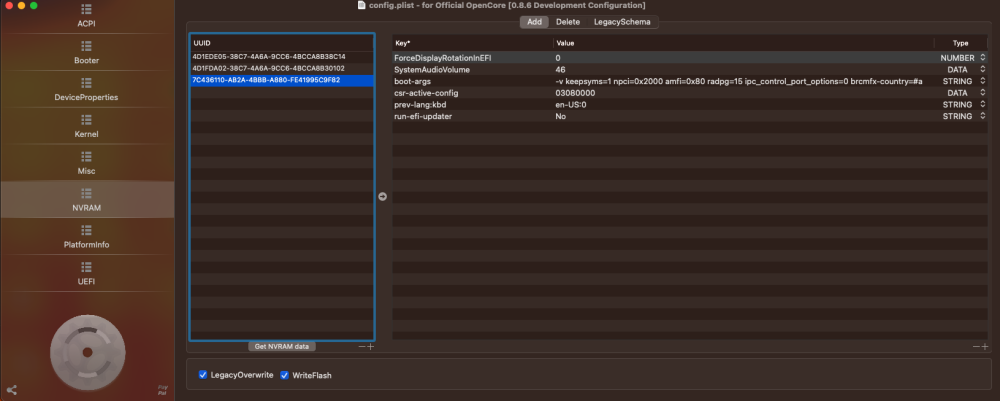Edit the SystemAudioVolume value 46
Image resolution: width=1000 pixels, height=401 pixels.
(561, 69)
